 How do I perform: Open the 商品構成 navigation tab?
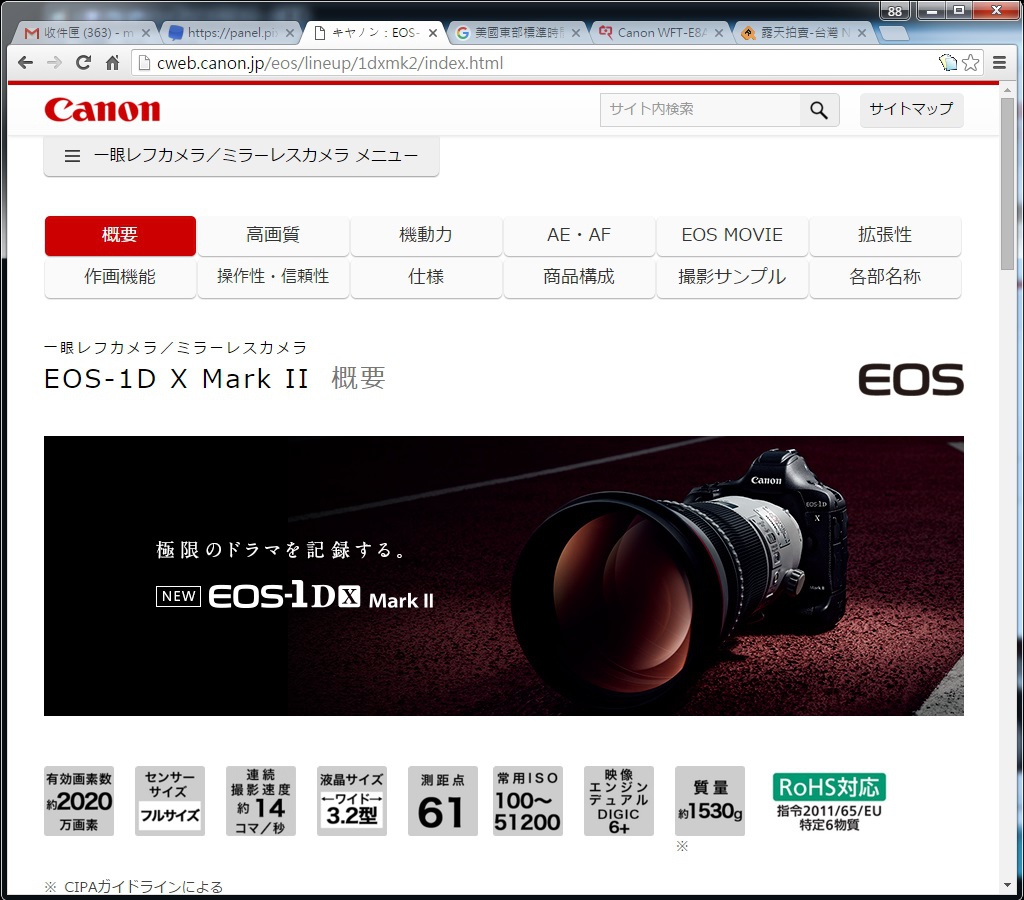pos(579,278)
